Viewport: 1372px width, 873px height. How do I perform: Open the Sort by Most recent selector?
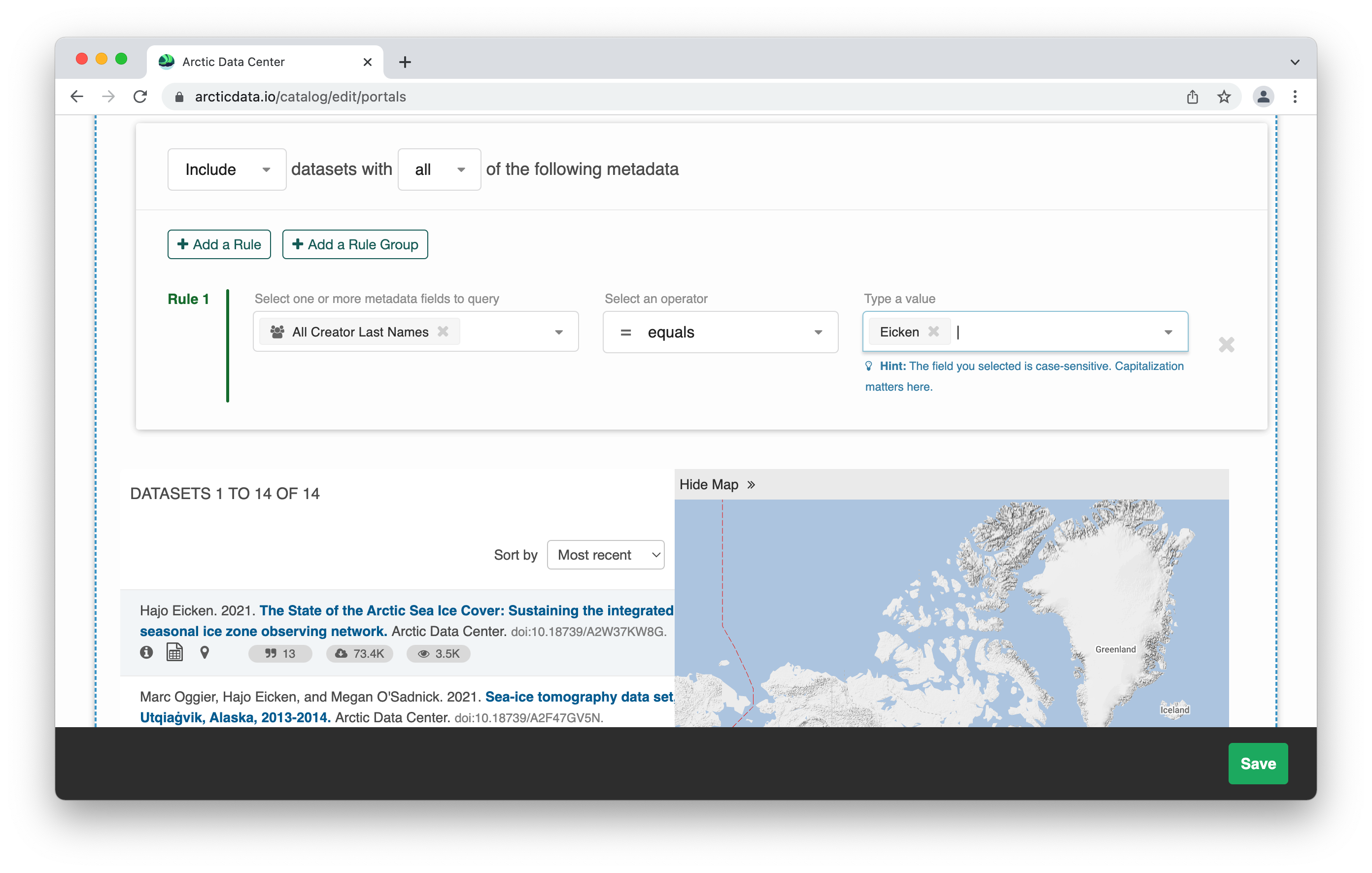[606, 555]
